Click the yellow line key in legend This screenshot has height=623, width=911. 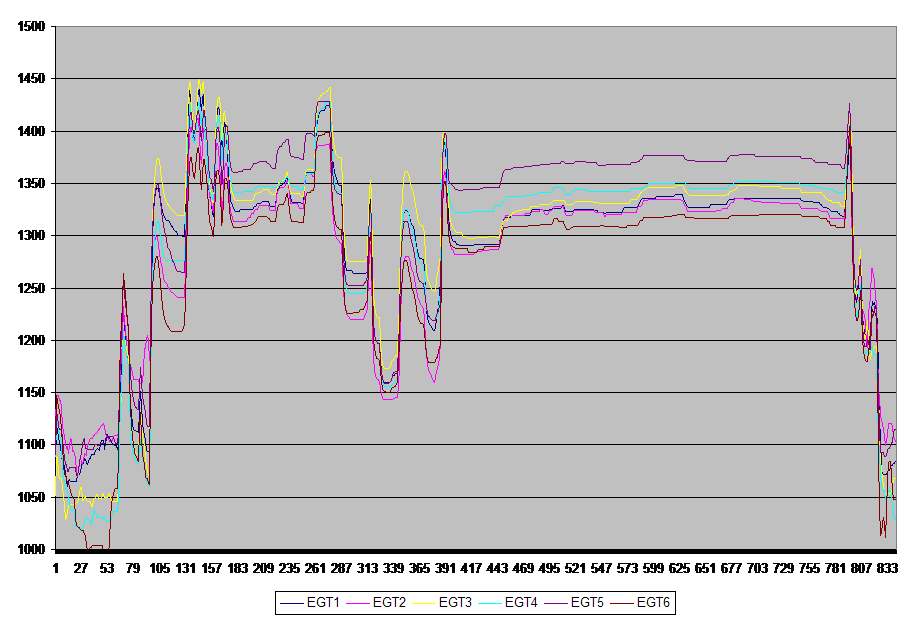pyautogui.click(x=423, y=603)
